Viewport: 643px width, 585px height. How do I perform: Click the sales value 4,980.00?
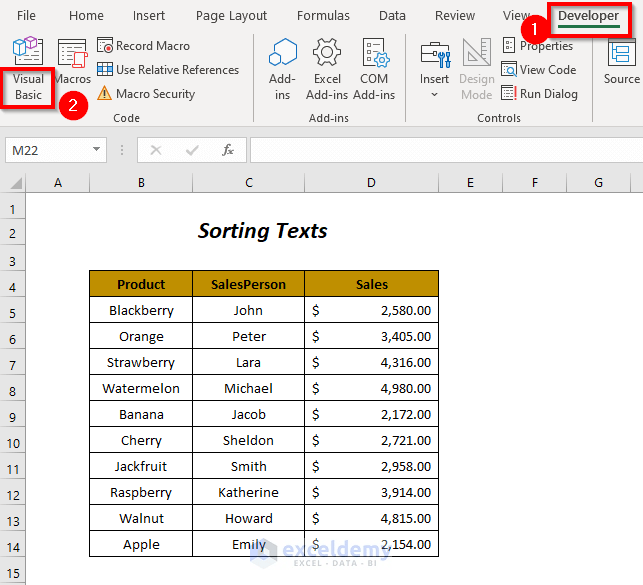click(372, 388)
